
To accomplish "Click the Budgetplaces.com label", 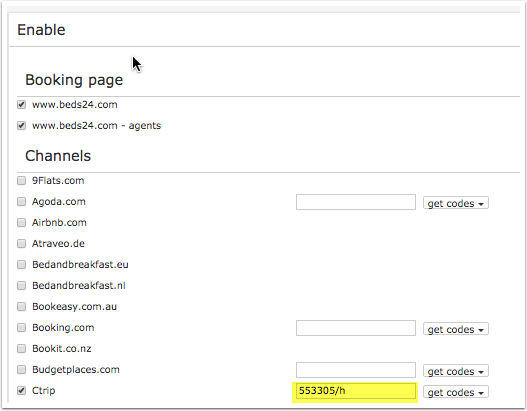I will [x=76, y=370].
